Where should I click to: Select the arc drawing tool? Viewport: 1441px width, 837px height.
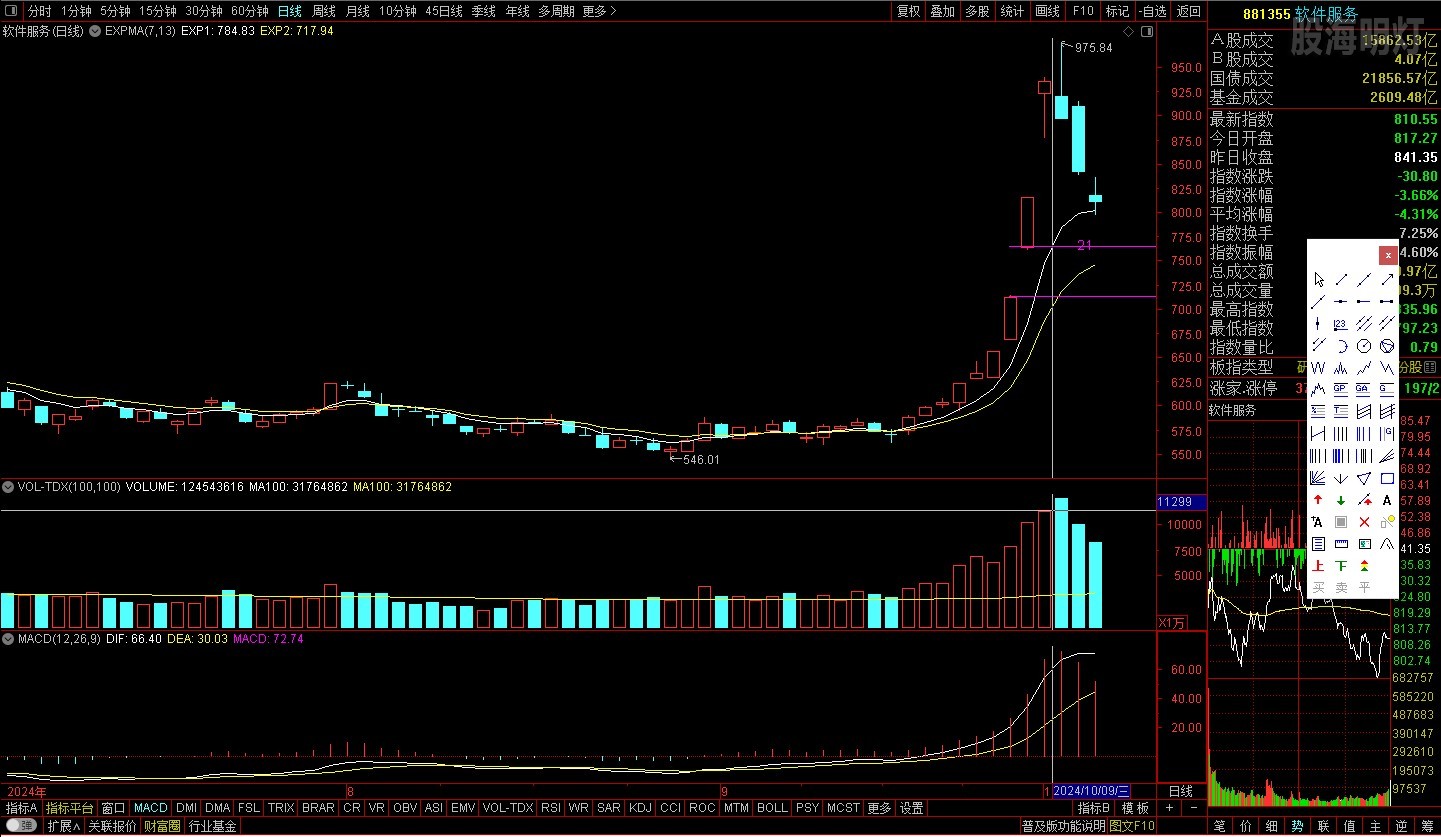1341,345
